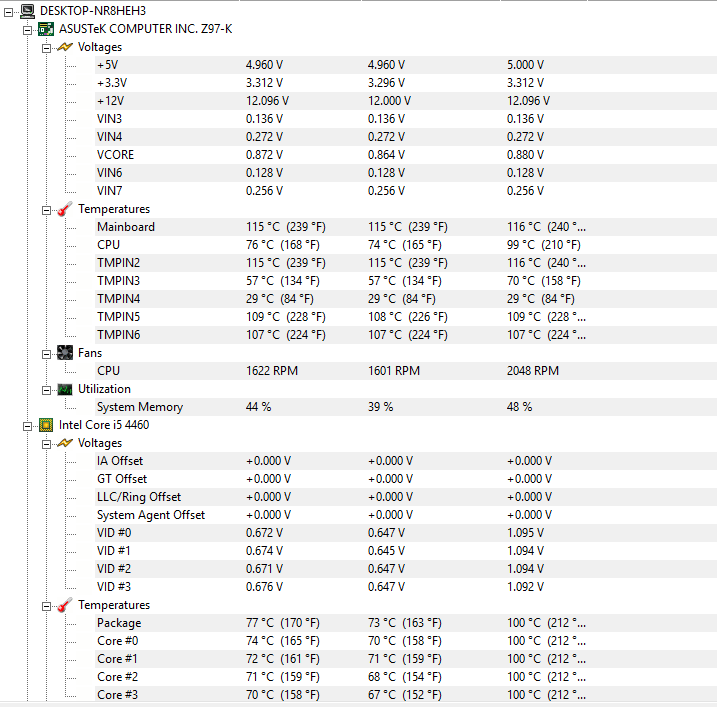Collapse the Intel CPU Voltages section
717x707 pixels.
click(47, 445)
